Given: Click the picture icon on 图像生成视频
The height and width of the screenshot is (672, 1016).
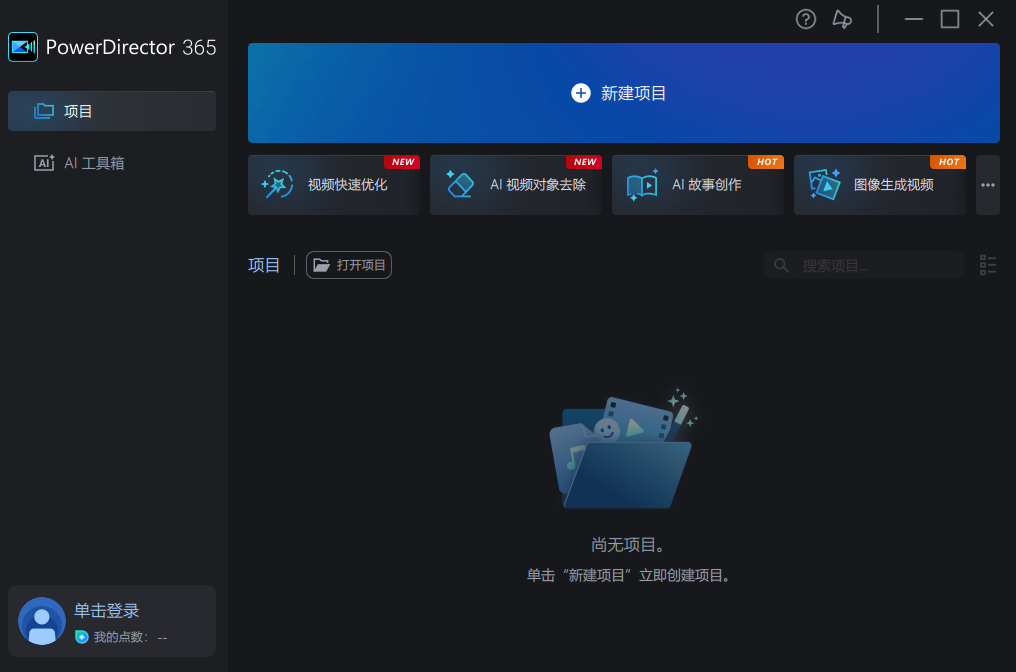Looking at the screenshot, I should coord(825,184).
